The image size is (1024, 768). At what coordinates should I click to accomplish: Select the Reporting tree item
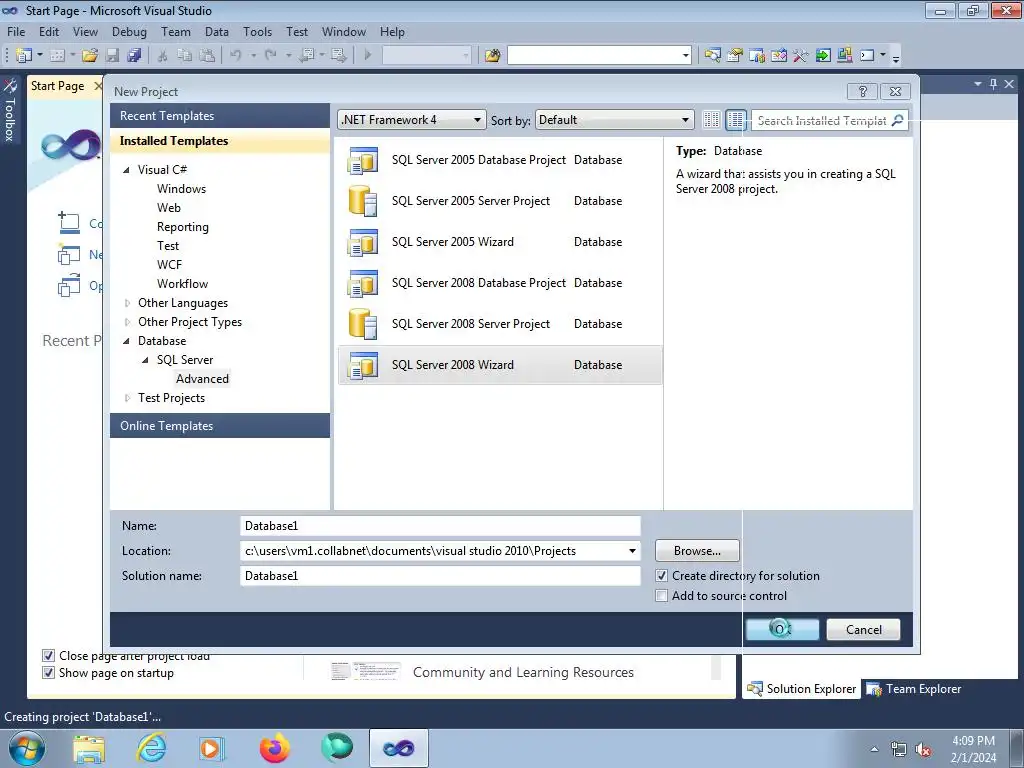click(182, 227)
